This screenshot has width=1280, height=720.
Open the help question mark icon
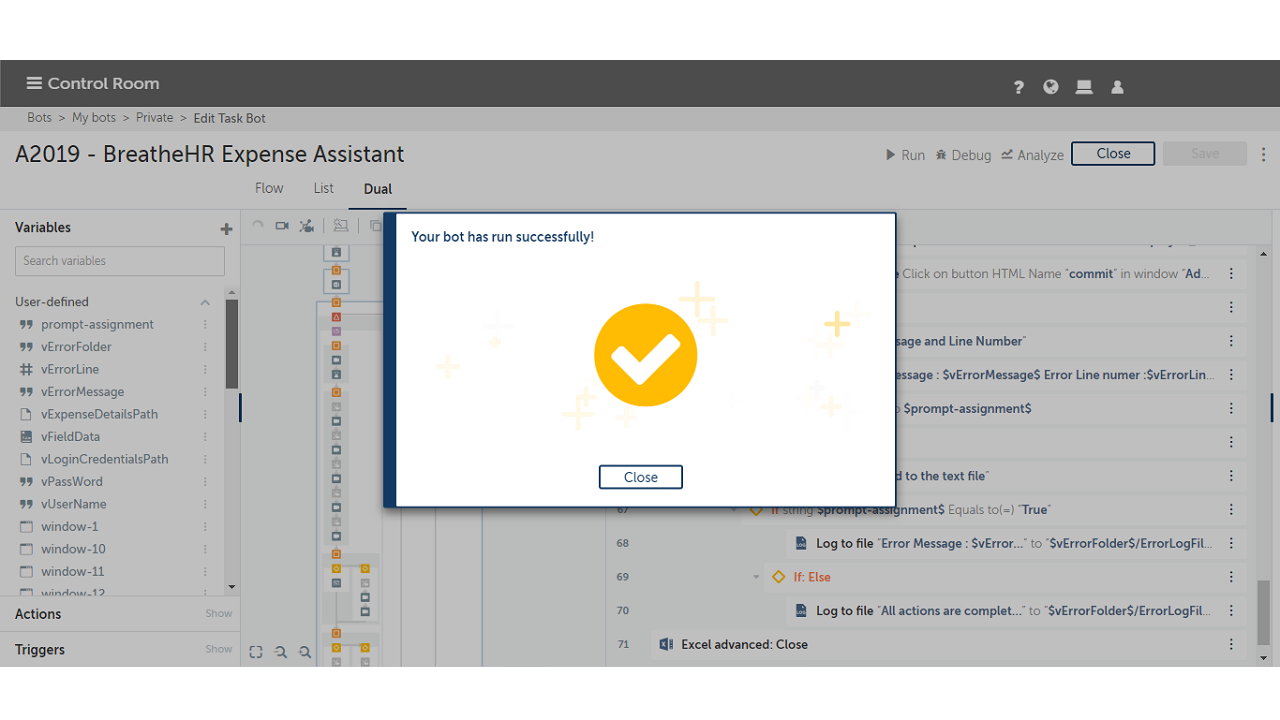click(x=1018, y=87)
